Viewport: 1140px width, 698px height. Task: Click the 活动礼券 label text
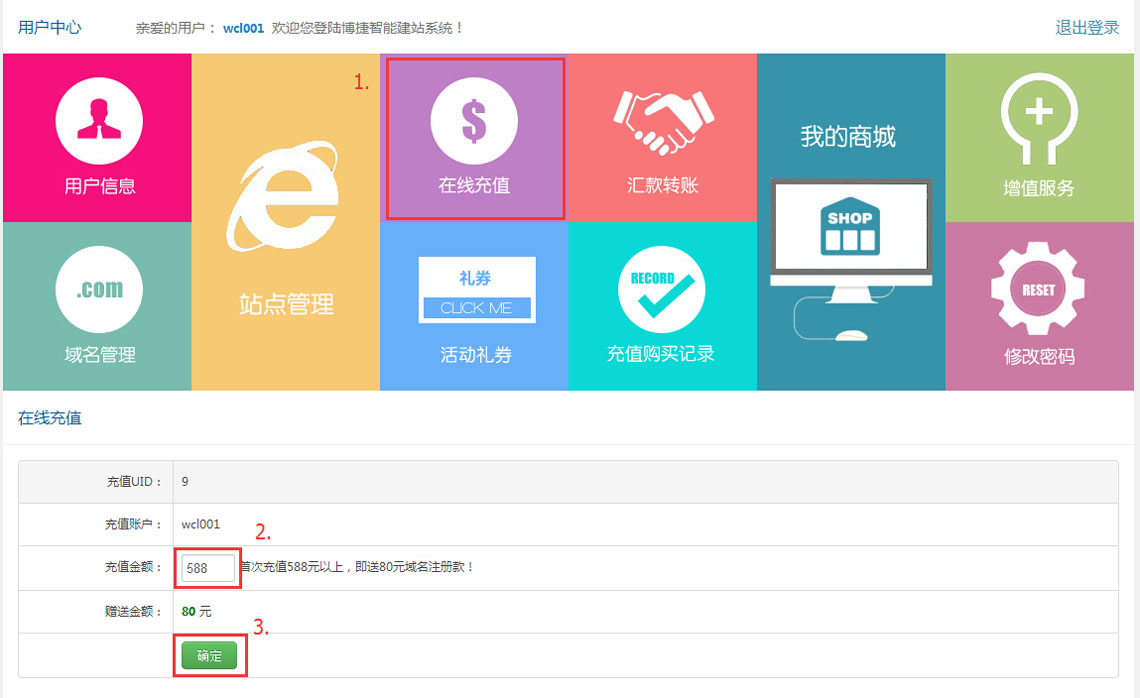[476, 355]
